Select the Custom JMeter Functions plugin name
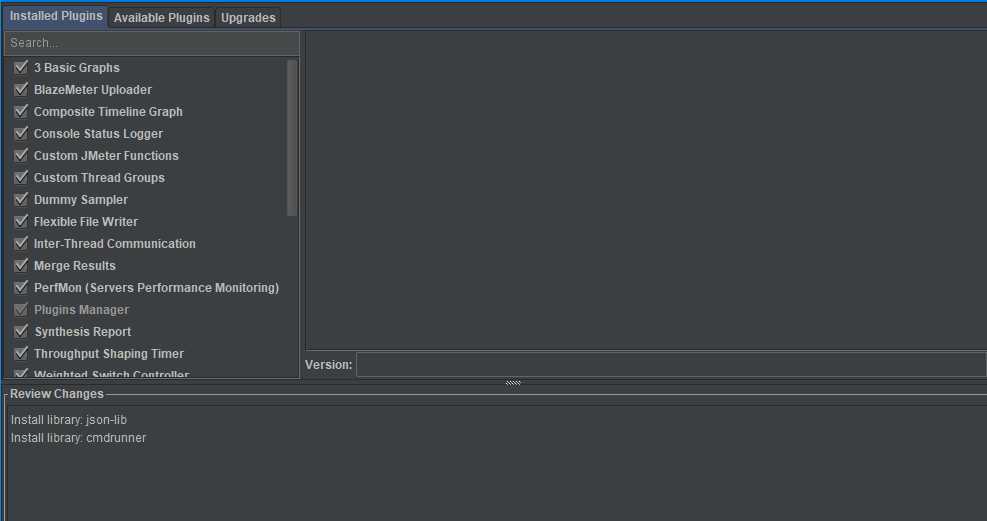This screenshot has height=521, width=987. pos(106,155)
